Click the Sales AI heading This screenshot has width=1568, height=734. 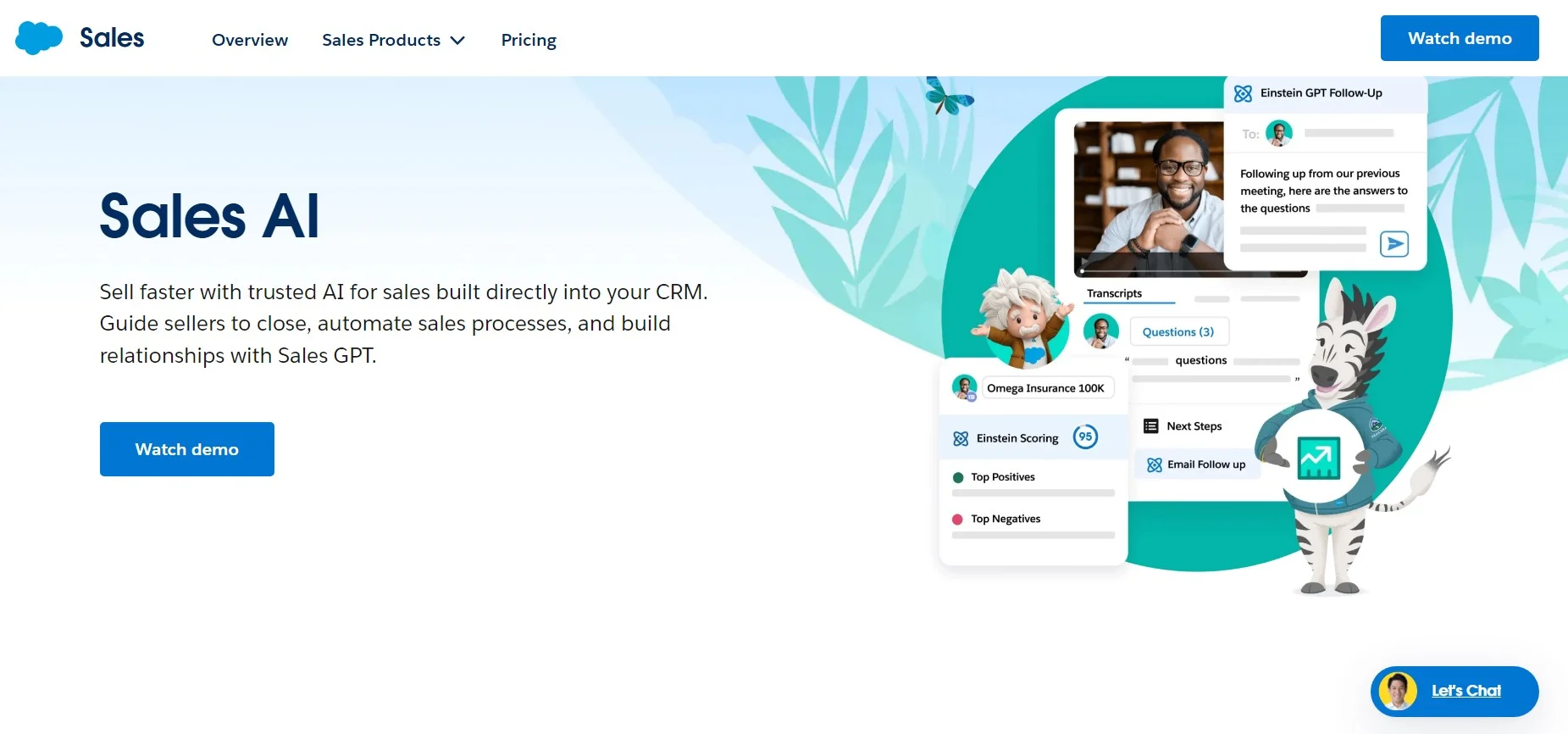[209, 216]
